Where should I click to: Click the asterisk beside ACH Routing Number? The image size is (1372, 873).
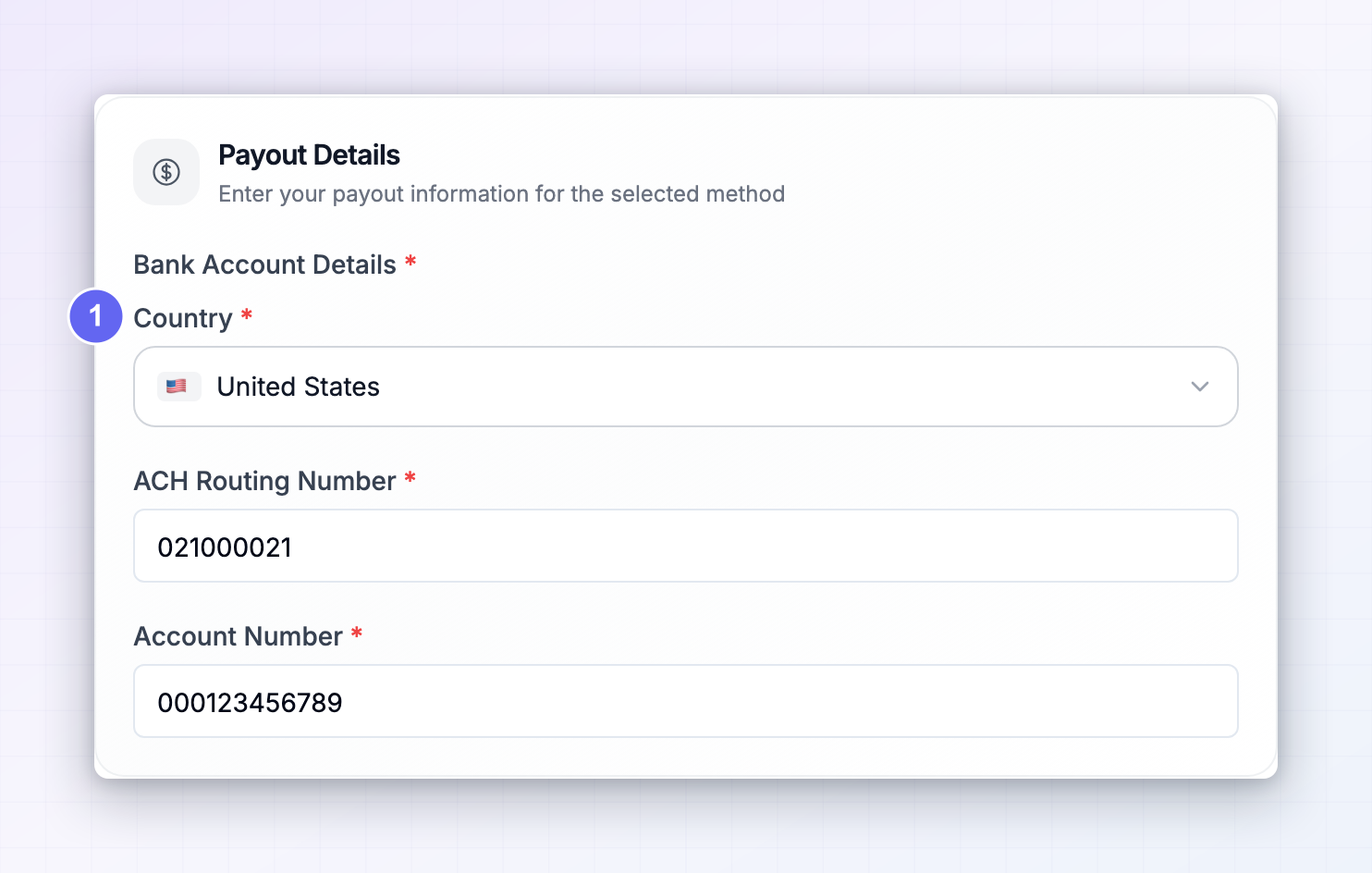(x=410, y=478)
